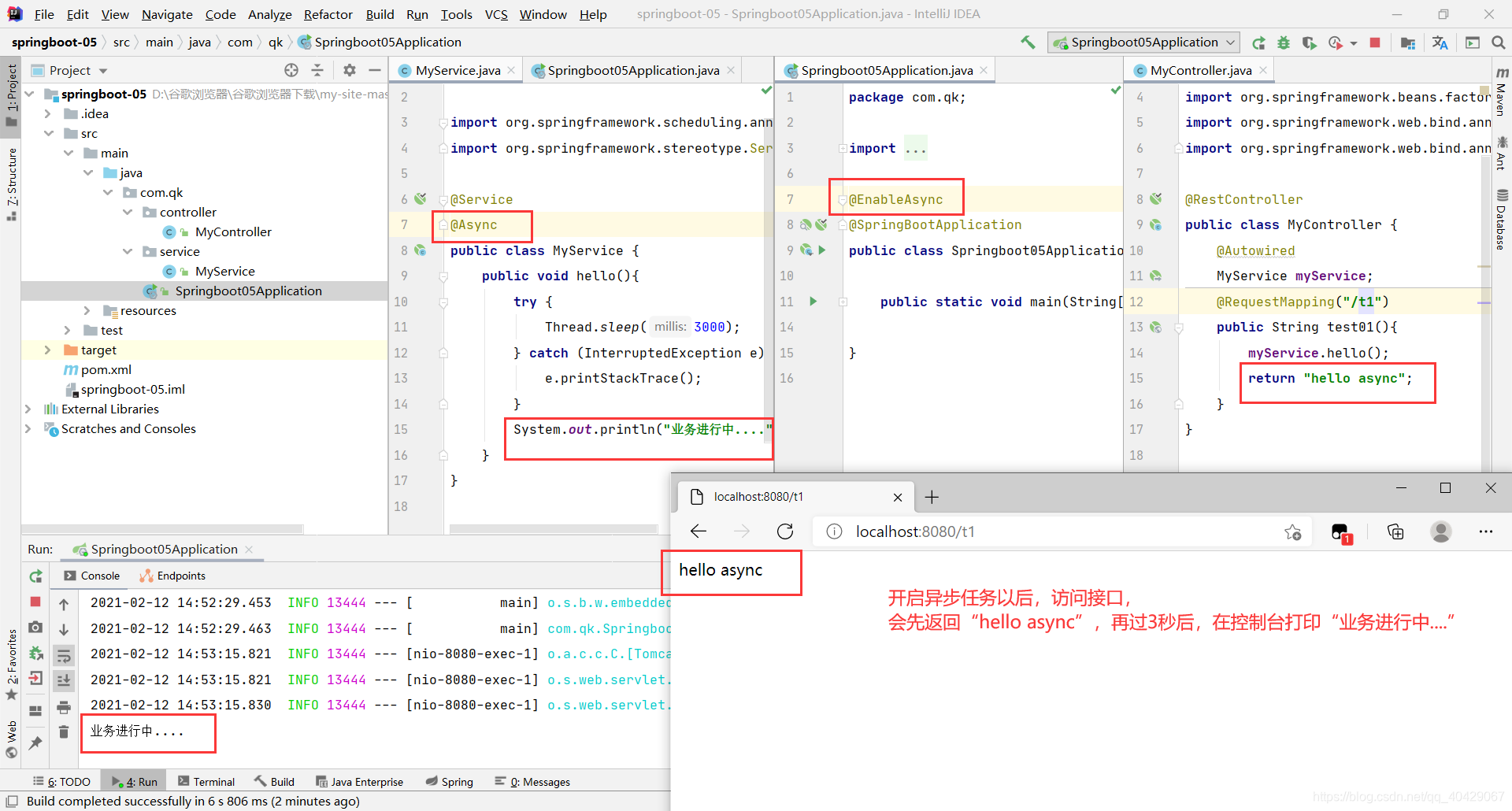Open the 6: TODO tool window
Screen dimensions: 1512x811
click(x=61, y=781)
